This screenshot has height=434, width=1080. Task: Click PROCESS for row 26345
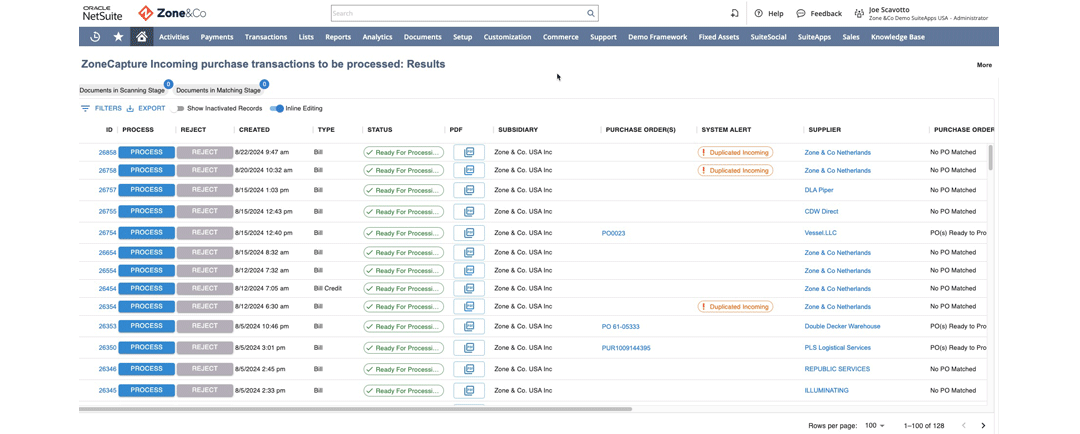pyautogui.click(x=147, y=391)
